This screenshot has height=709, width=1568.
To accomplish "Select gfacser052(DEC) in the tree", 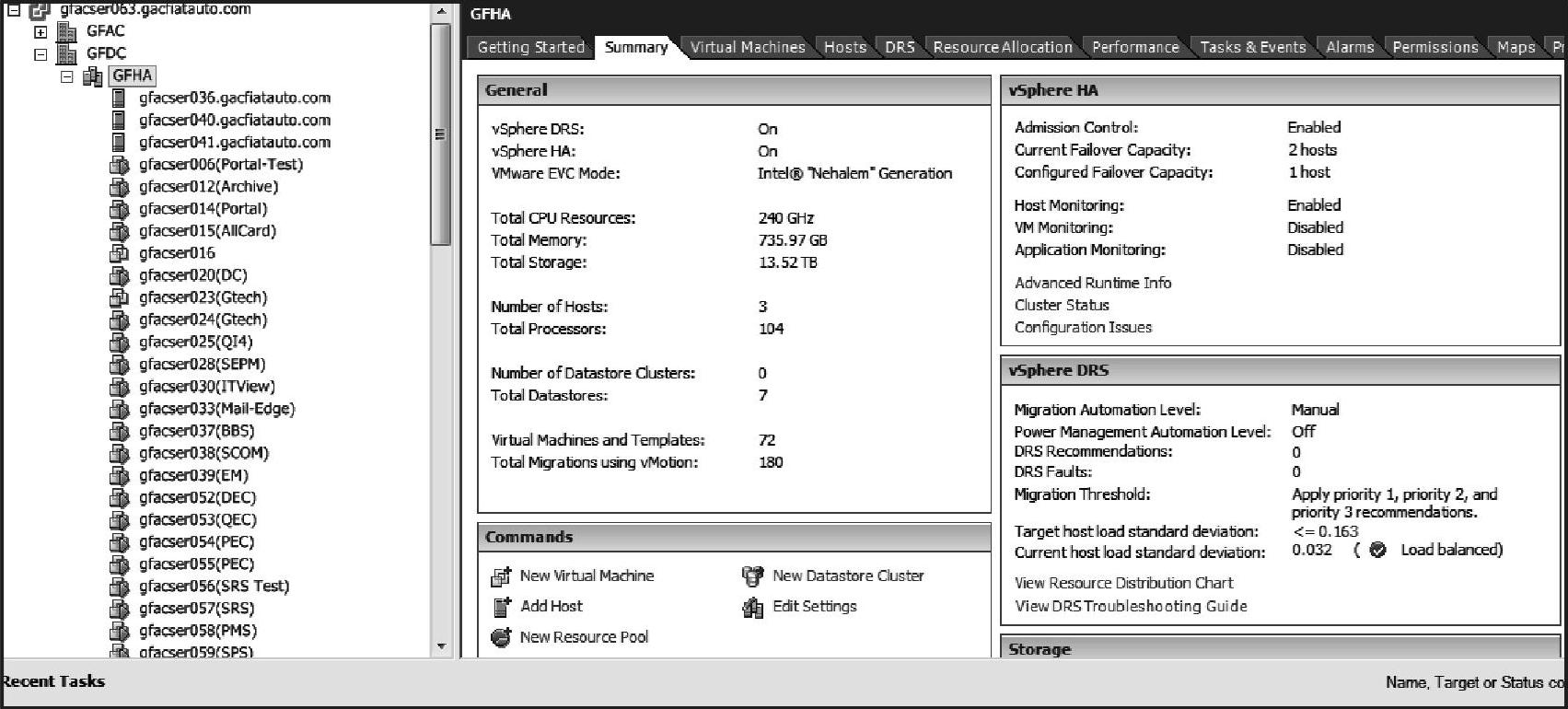I will pos(197,498).
